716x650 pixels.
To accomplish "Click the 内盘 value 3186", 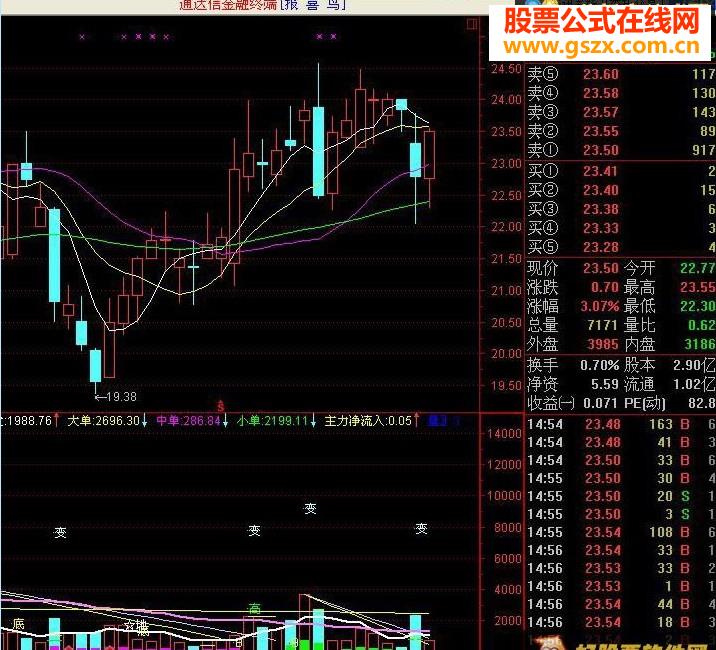I will (700, 344).
